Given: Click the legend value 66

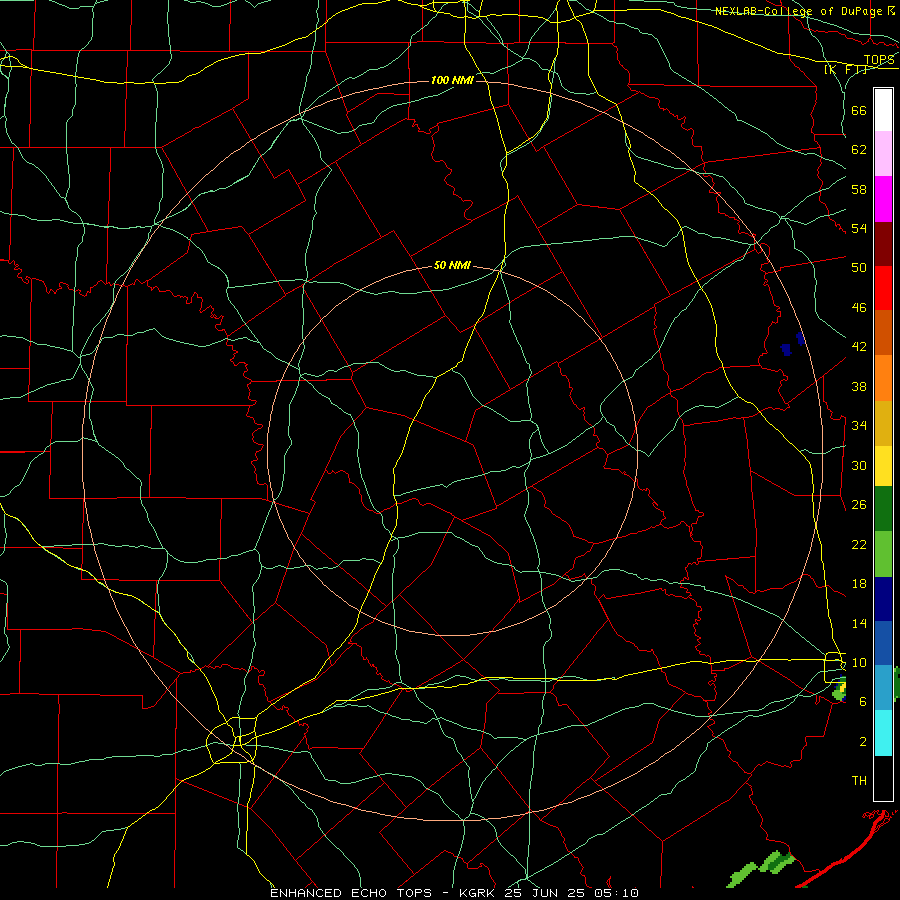Looking at the screenshot, I should 859,110.
